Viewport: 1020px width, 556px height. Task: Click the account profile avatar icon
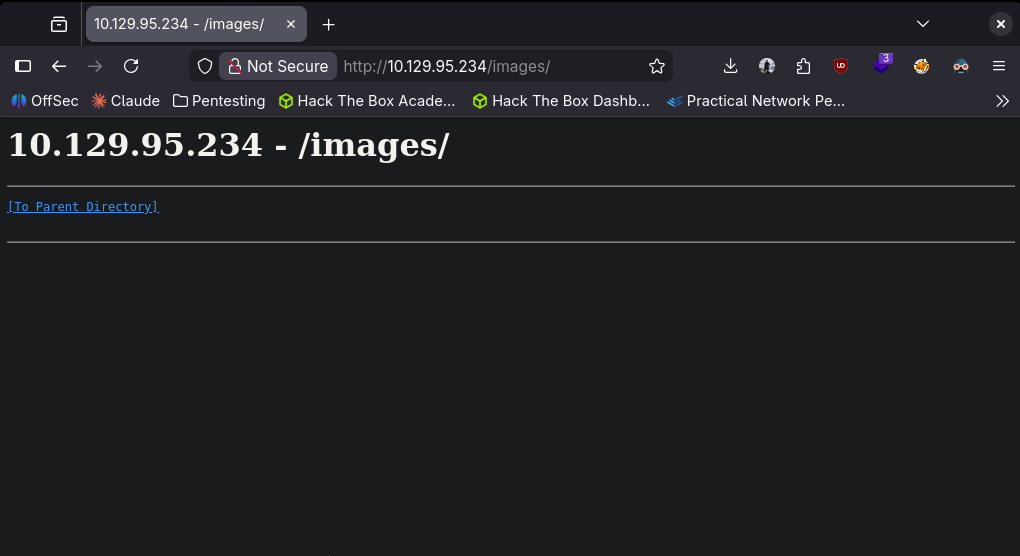[x=767, y=66]
